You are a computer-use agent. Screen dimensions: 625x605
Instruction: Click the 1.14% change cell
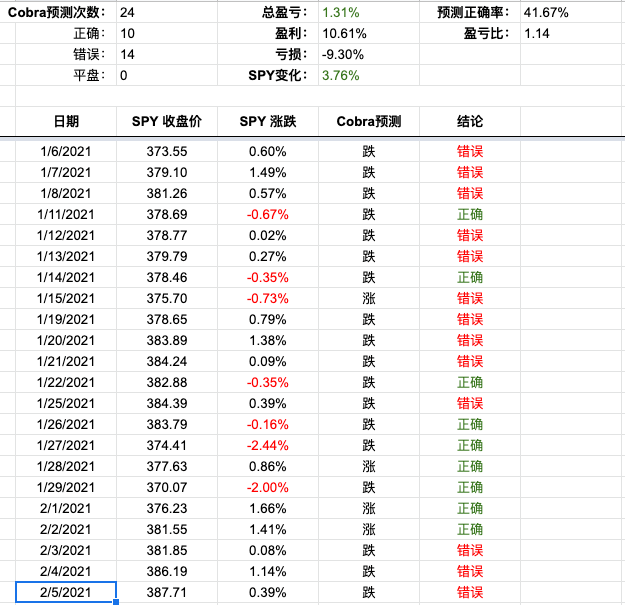coord(267,572)
